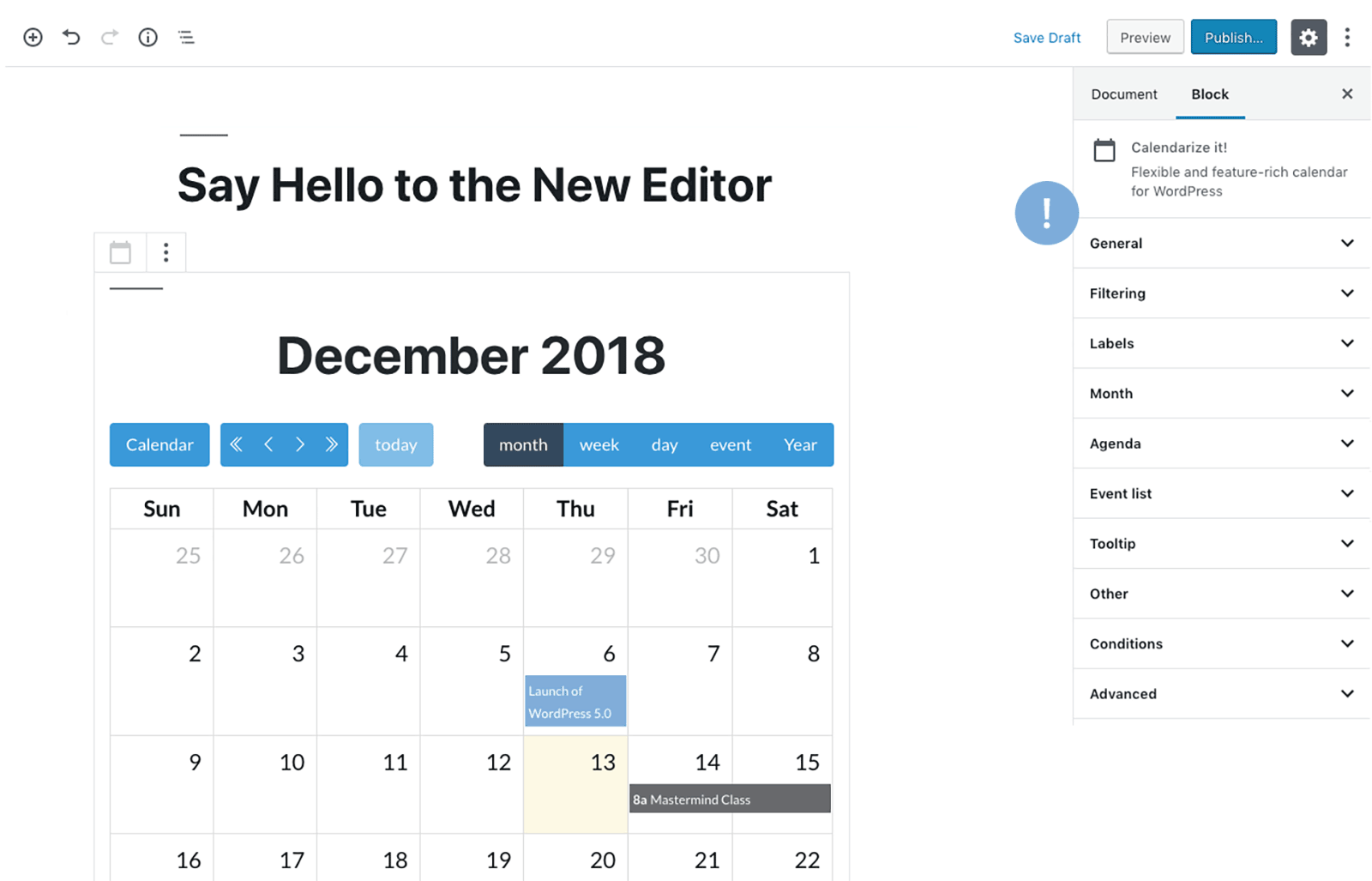Click the Save Draft link
Image resolution: width=1372 pixels, height=881 pixels.
point(1046,38)
